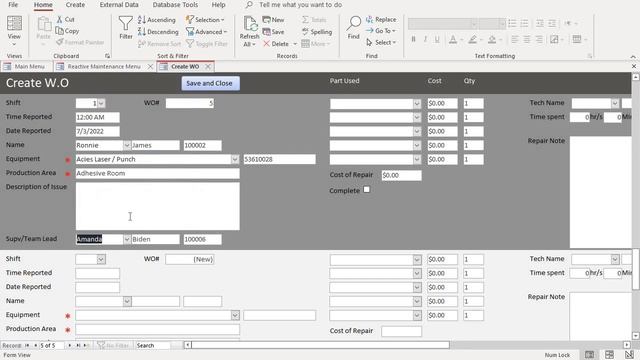Click the Save and Close button

click(211, 83)
